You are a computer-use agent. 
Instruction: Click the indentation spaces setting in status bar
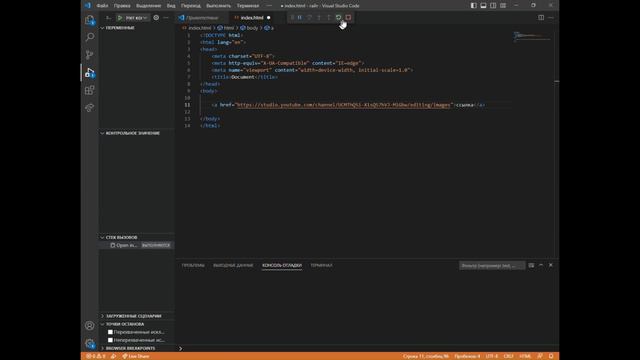click(x=467, y=356)
